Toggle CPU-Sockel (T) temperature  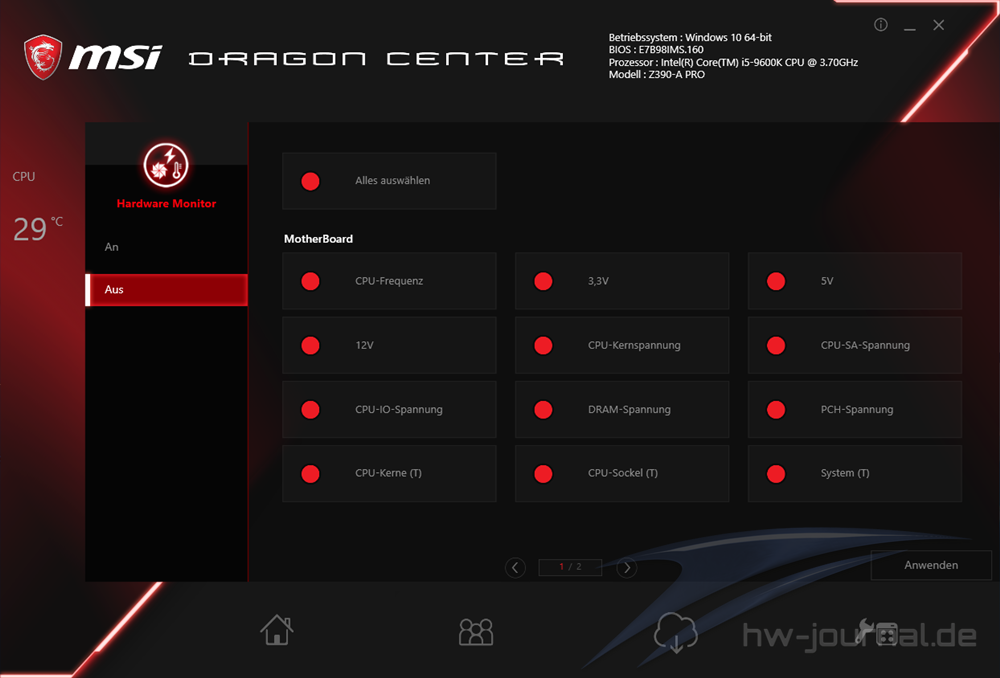622,474
